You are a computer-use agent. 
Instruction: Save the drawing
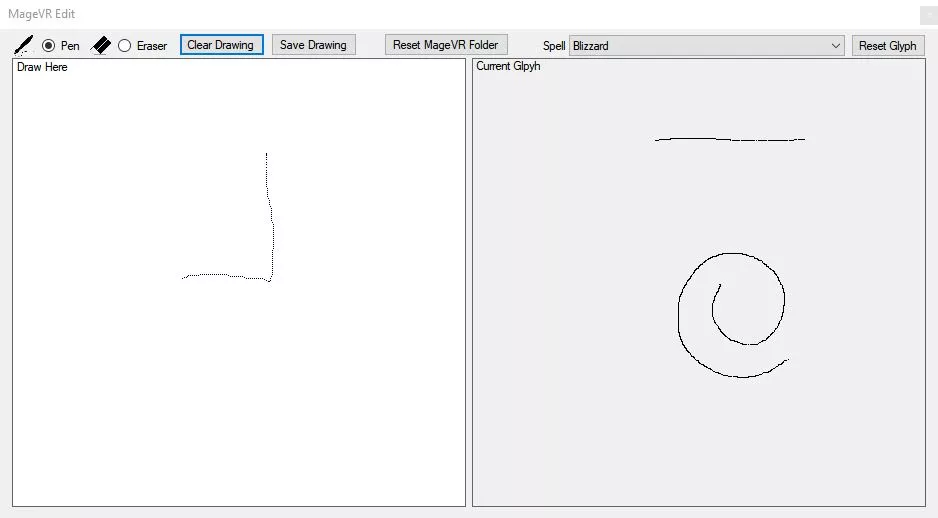(x=313, y=45)
